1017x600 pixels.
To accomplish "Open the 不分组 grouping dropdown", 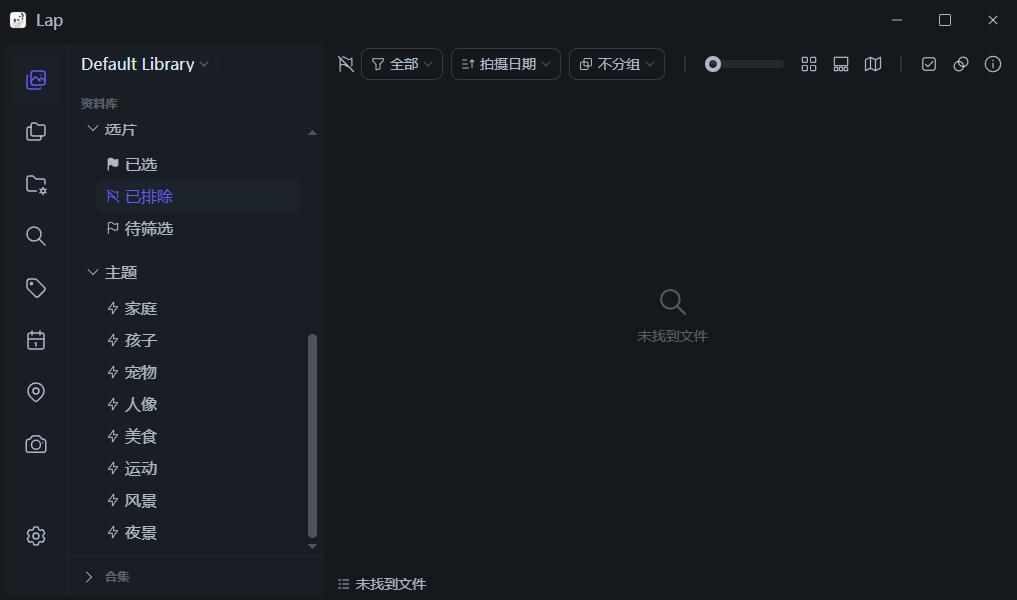I will click(617, 64).
